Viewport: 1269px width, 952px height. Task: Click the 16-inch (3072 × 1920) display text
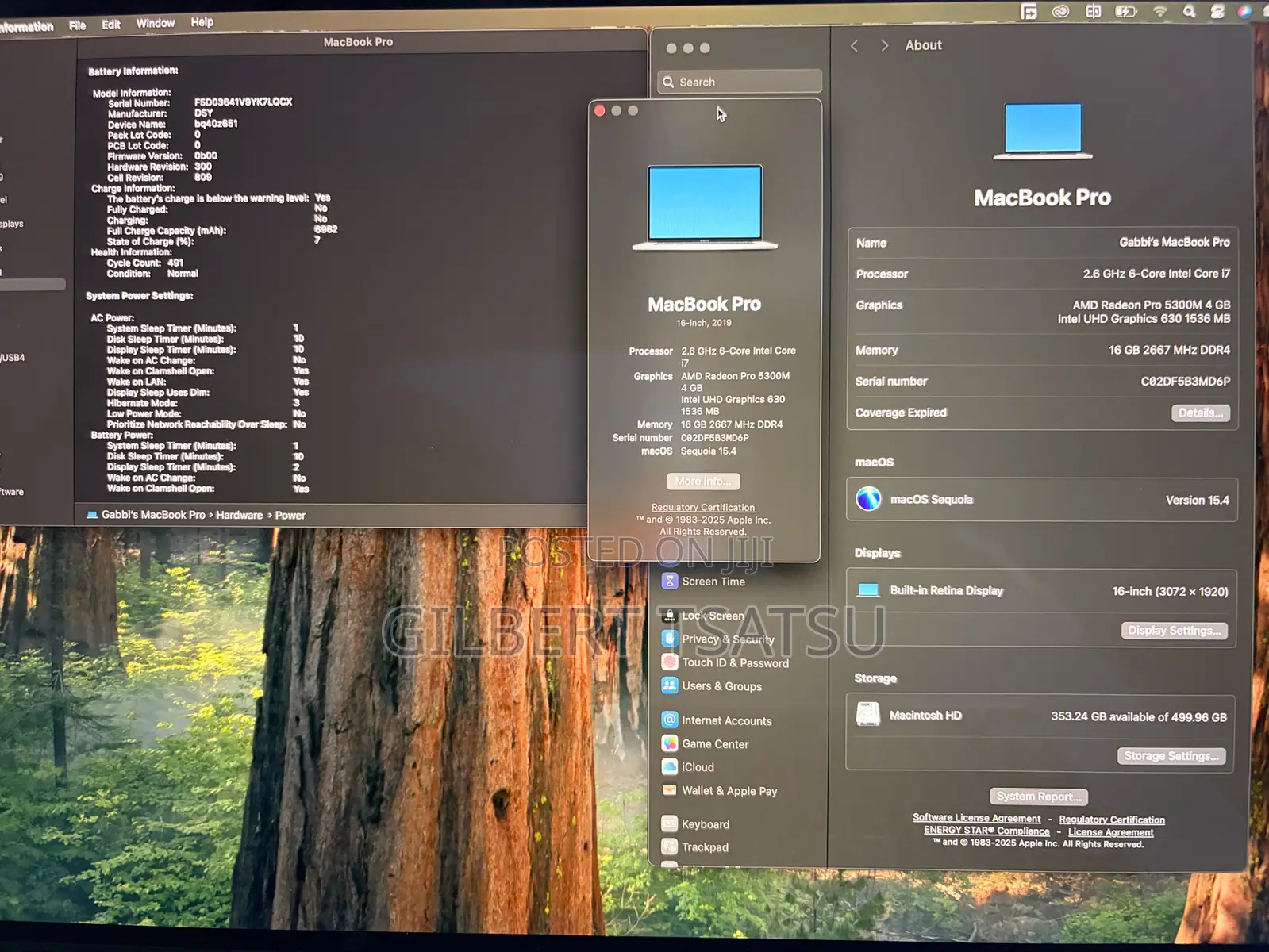pos(1170,591)
